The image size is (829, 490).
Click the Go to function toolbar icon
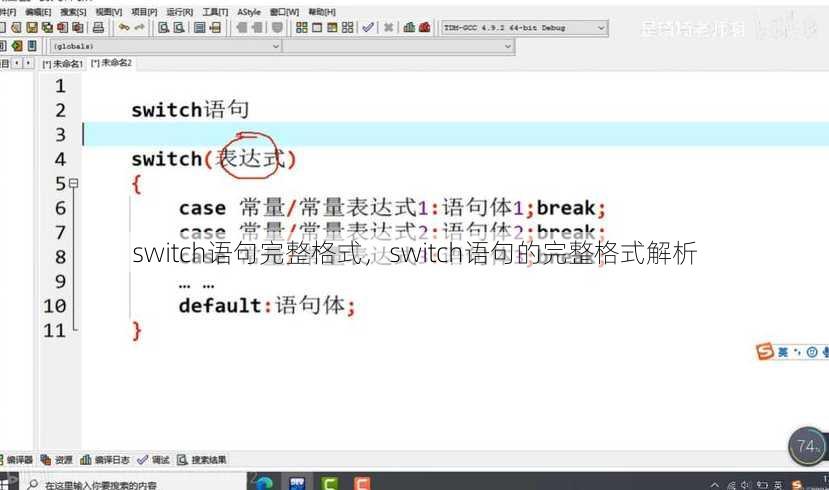point(199,27)
